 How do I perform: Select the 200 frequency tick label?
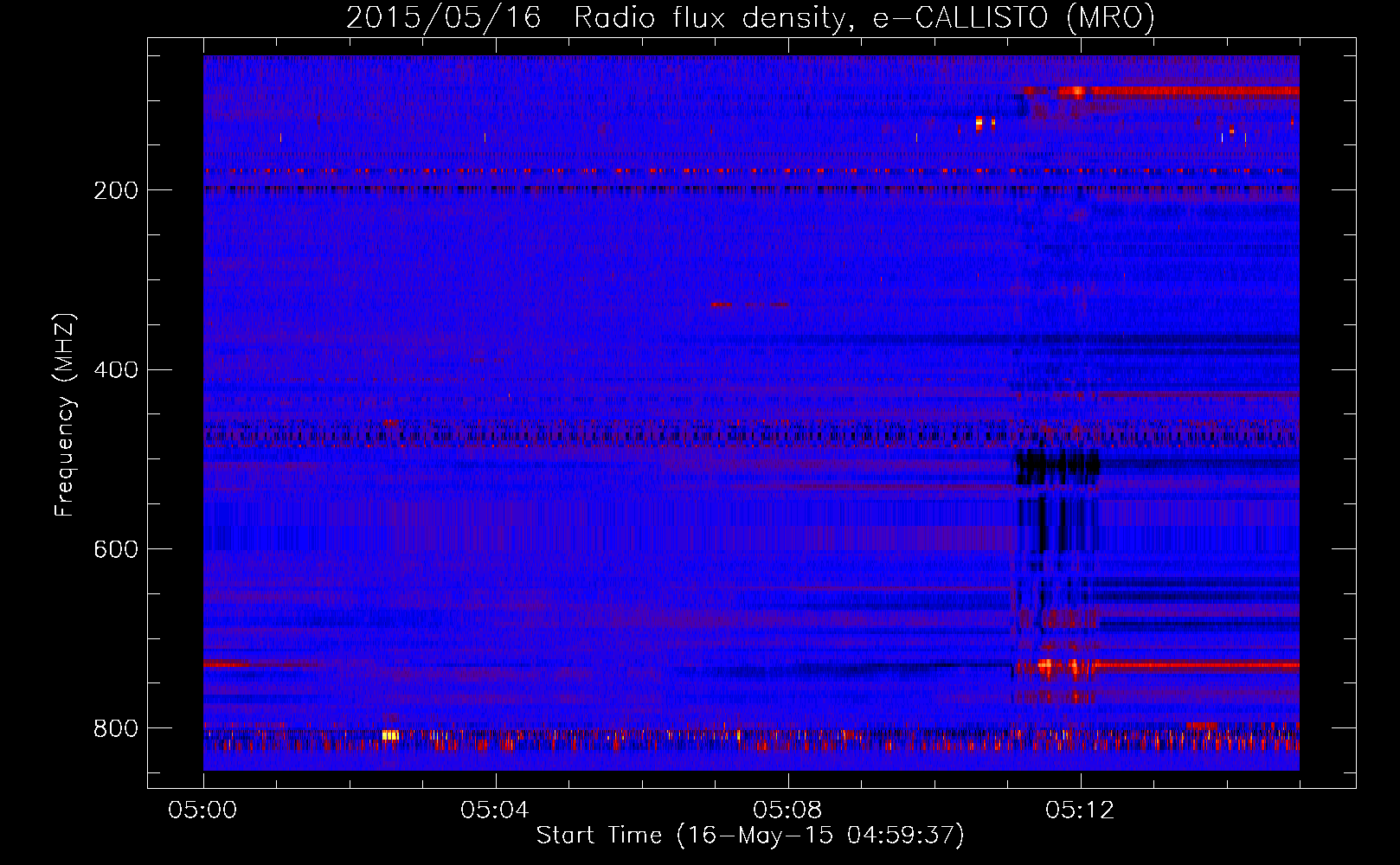(115, 189)
